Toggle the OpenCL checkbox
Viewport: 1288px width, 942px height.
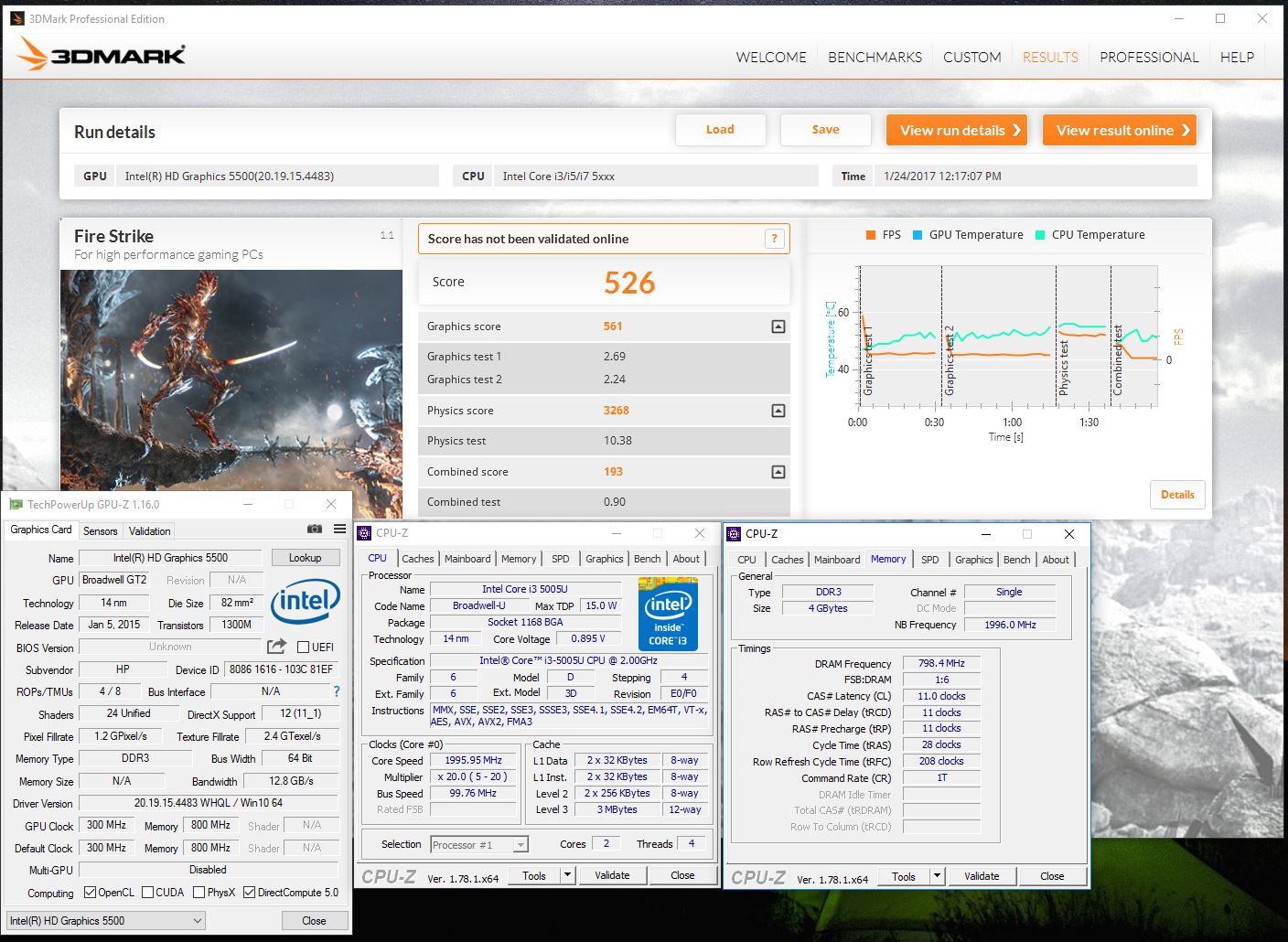click(90, 893)
